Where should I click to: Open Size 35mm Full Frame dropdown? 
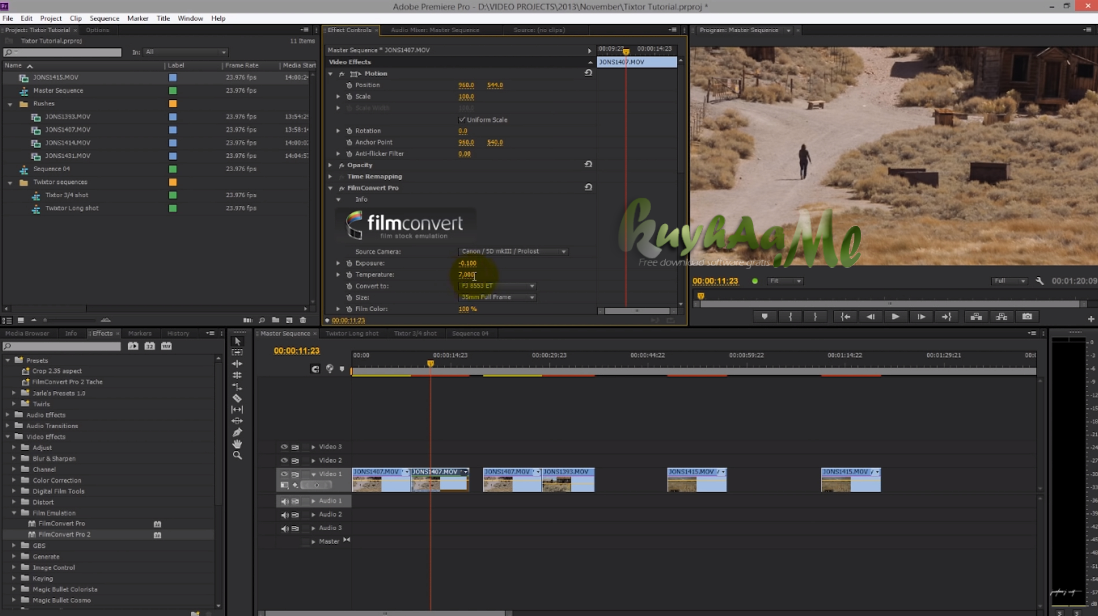click(497, 298)
